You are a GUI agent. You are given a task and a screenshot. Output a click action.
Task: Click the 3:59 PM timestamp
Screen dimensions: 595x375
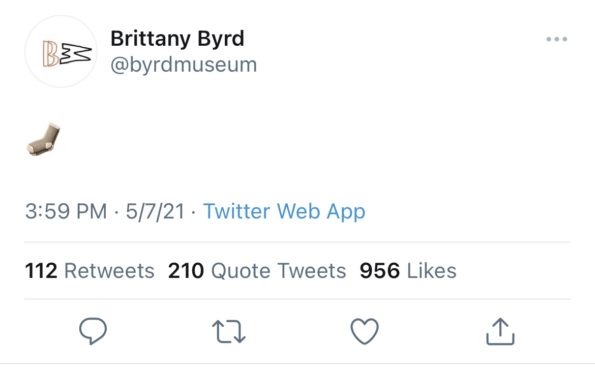66,211
